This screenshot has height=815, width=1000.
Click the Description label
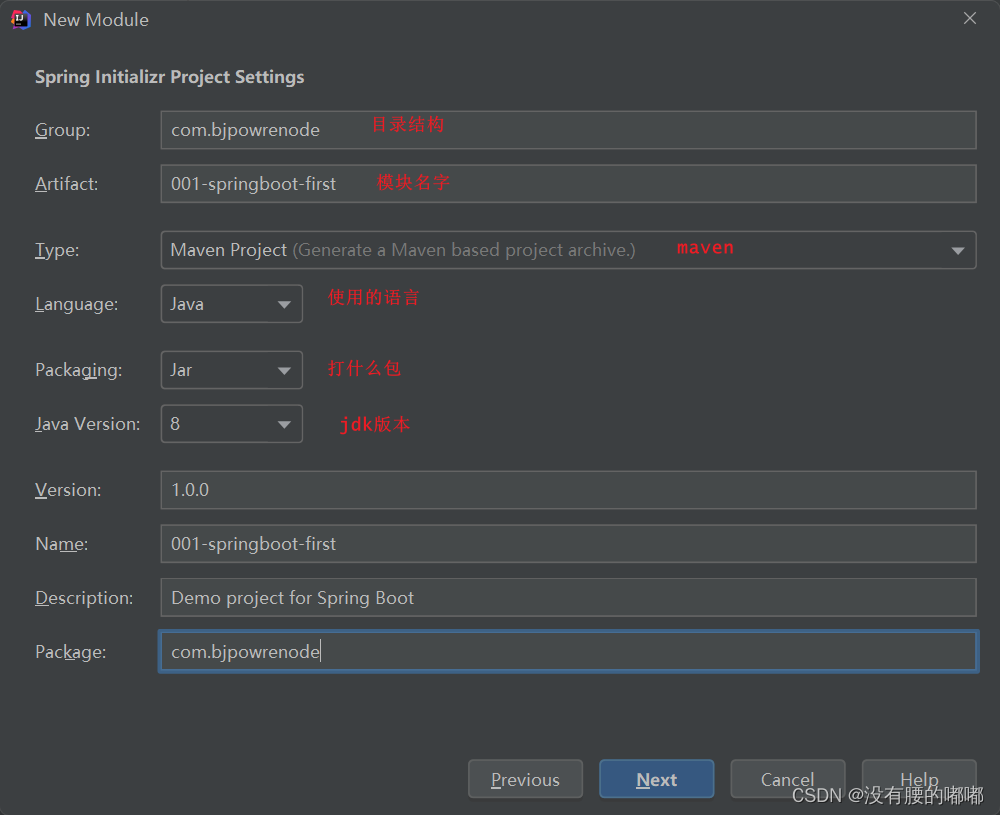pyautogui.click(x=84, y=598)
